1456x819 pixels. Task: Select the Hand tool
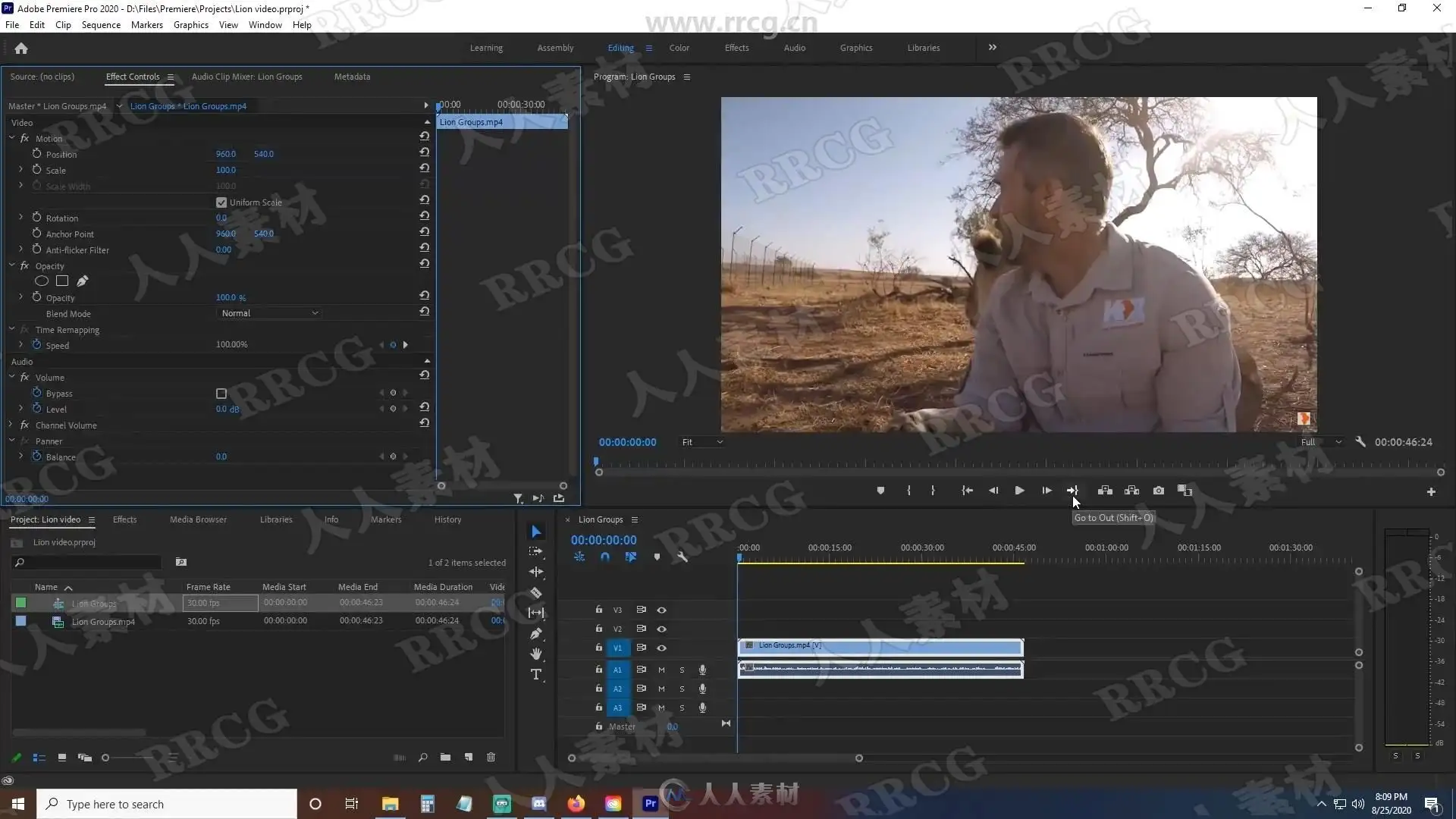tap(536, 654)
